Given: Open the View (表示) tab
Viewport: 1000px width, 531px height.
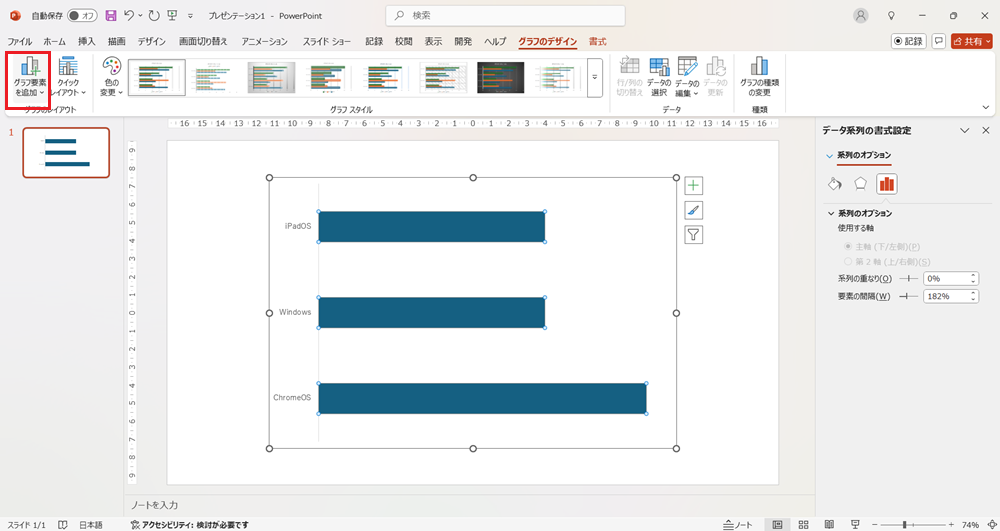Looking at the screenshot, I should coord(434,41).
